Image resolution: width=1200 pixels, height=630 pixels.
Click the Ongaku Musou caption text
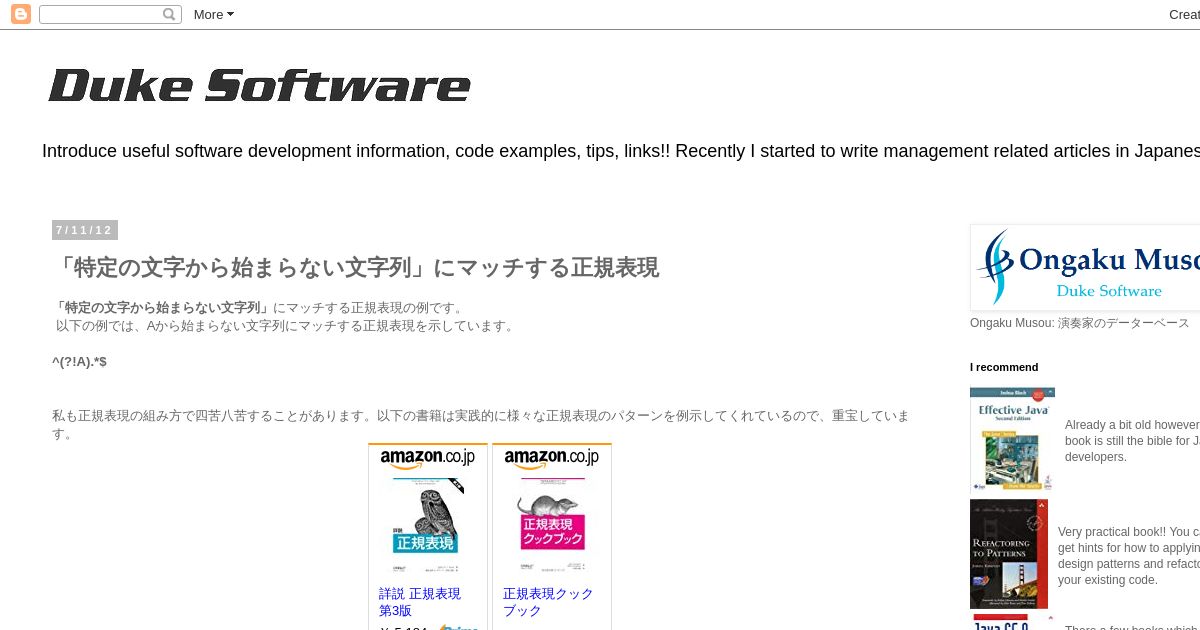1080,323
